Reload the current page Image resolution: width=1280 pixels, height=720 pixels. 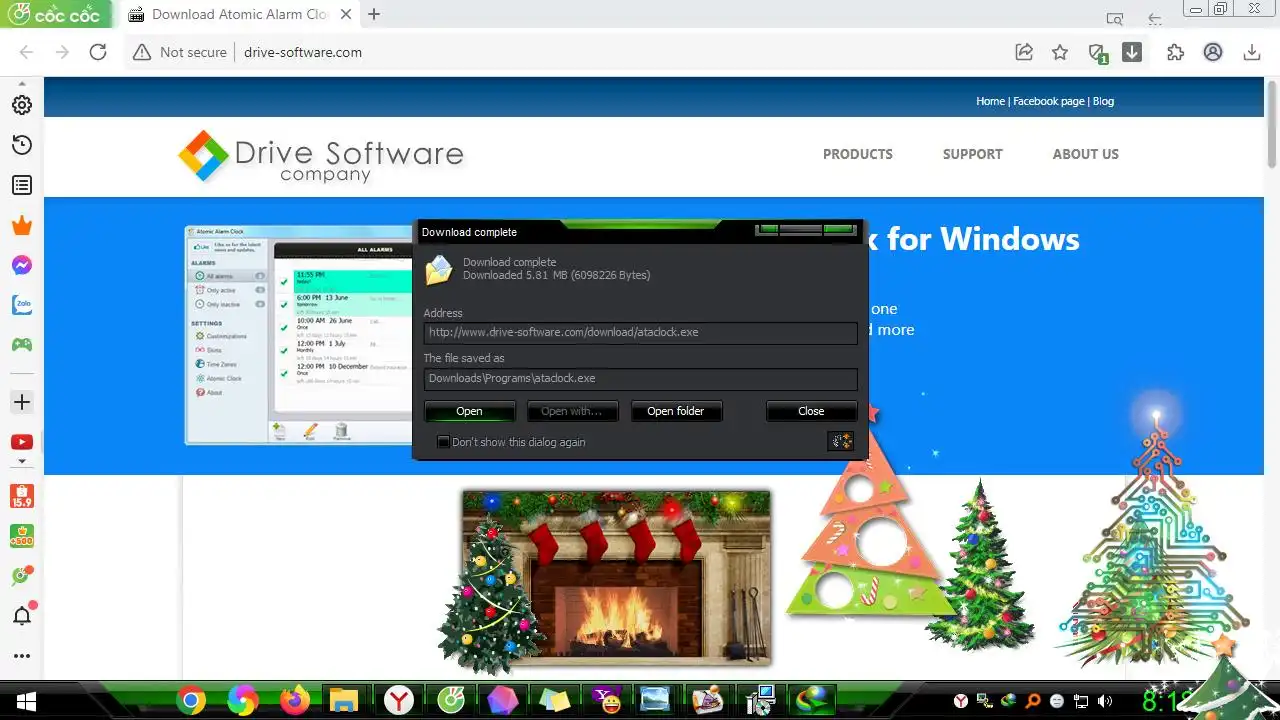[x=98, y=52]
